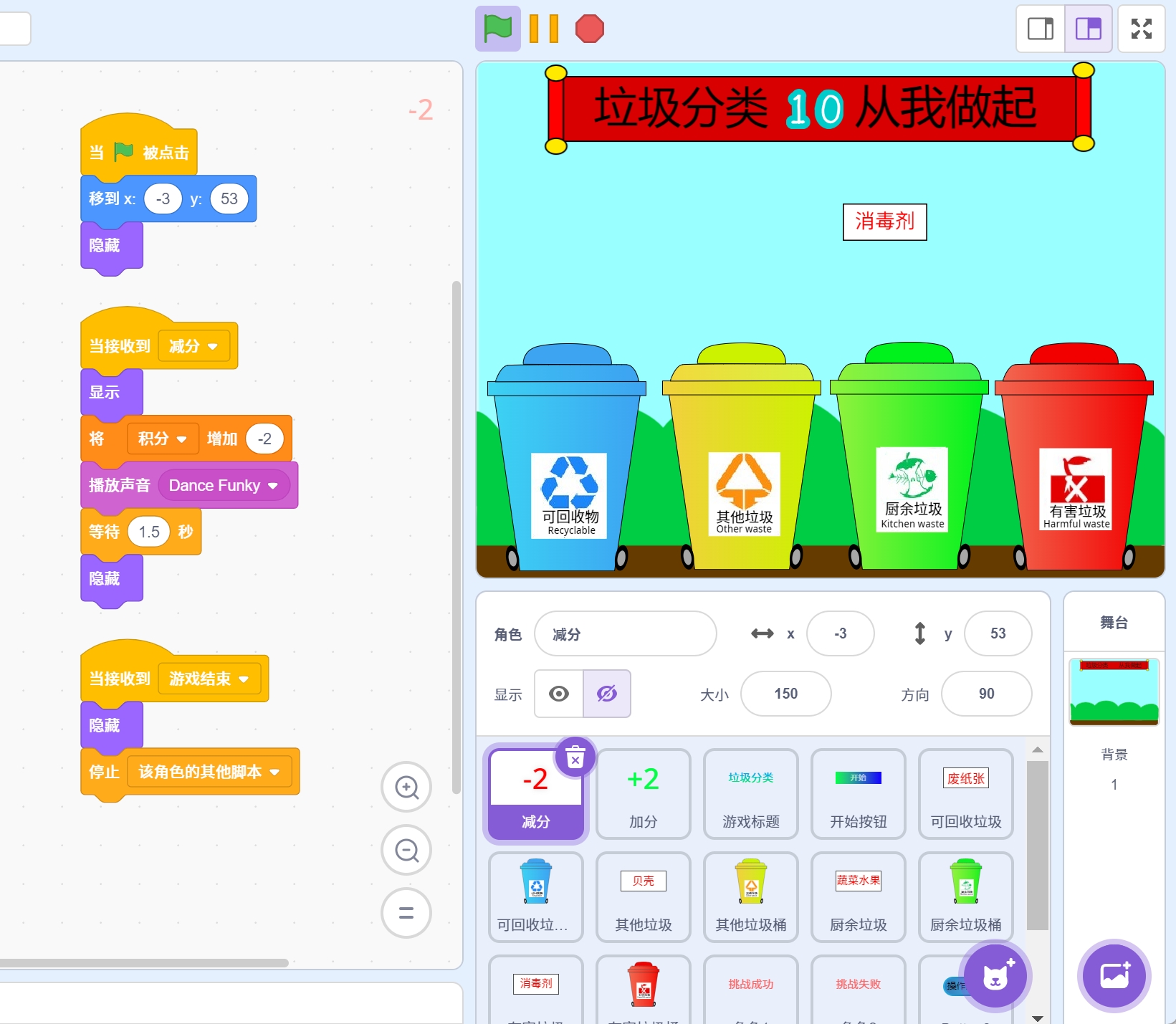Click the red stop sign button

[x=589, y=29]
